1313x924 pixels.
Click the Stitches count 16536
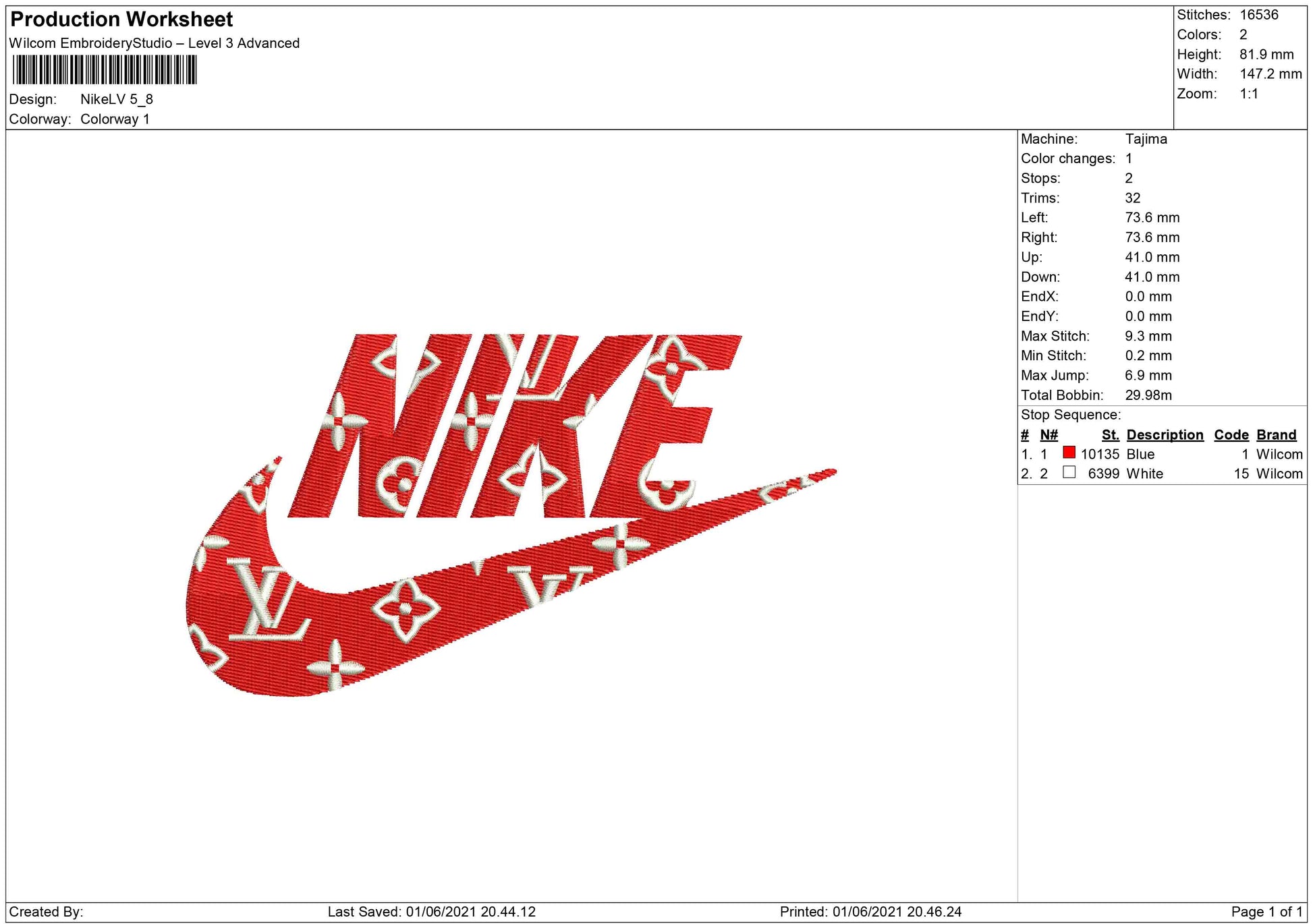tap(1258, 15)
